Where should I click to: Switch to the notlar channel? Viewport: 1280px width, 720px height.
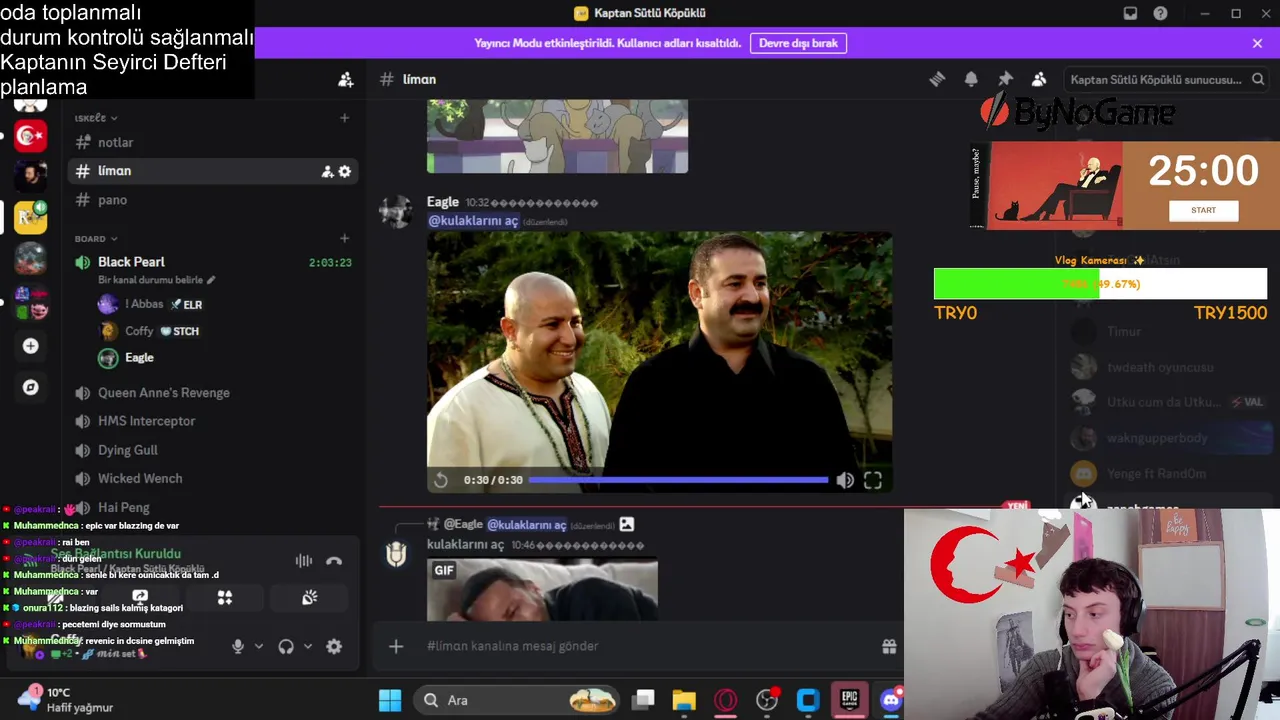212,143
